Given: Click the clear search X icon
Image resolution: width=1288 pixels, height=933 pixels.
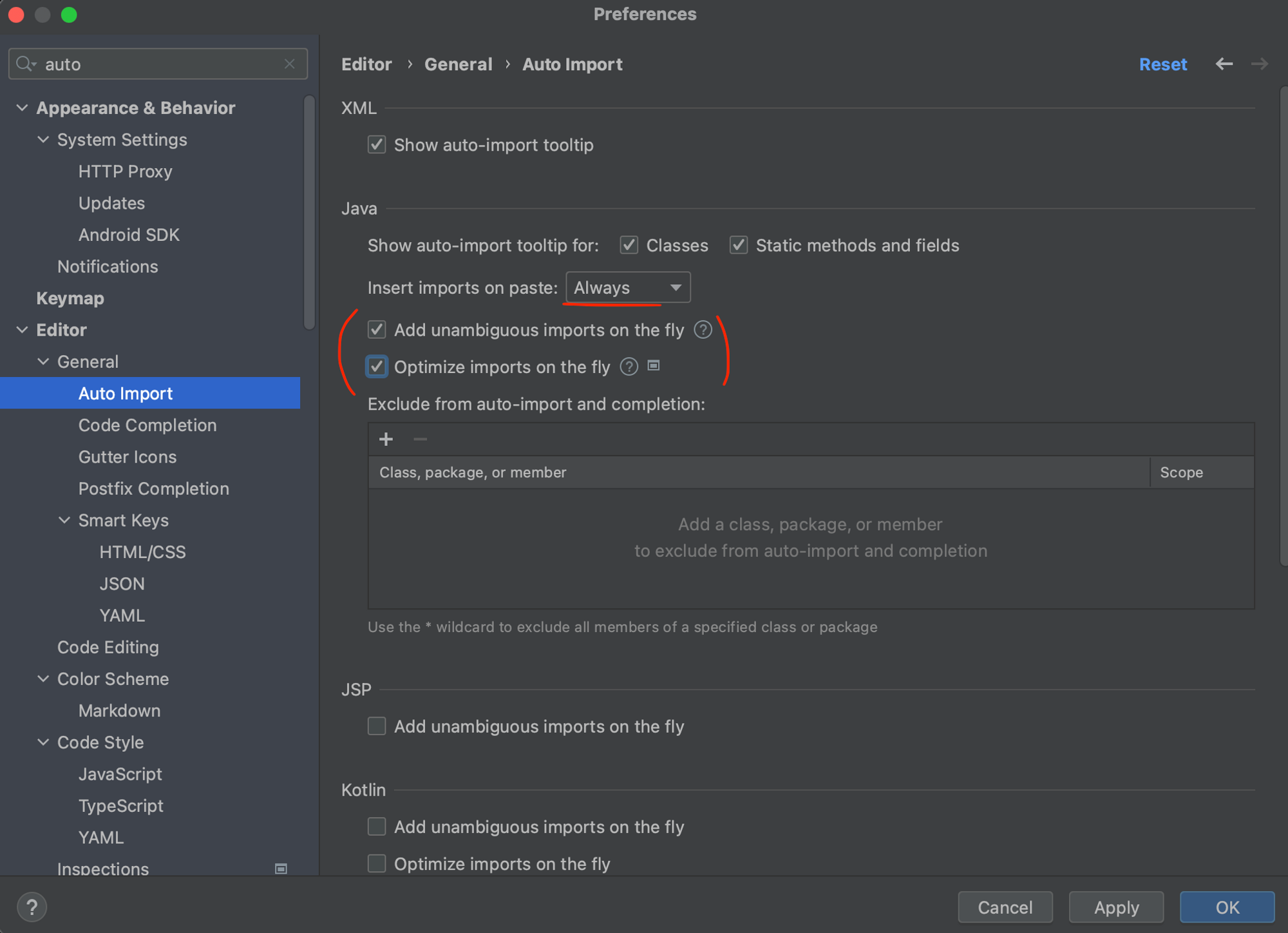Looking at the screenshot, I should coord(289,64).
